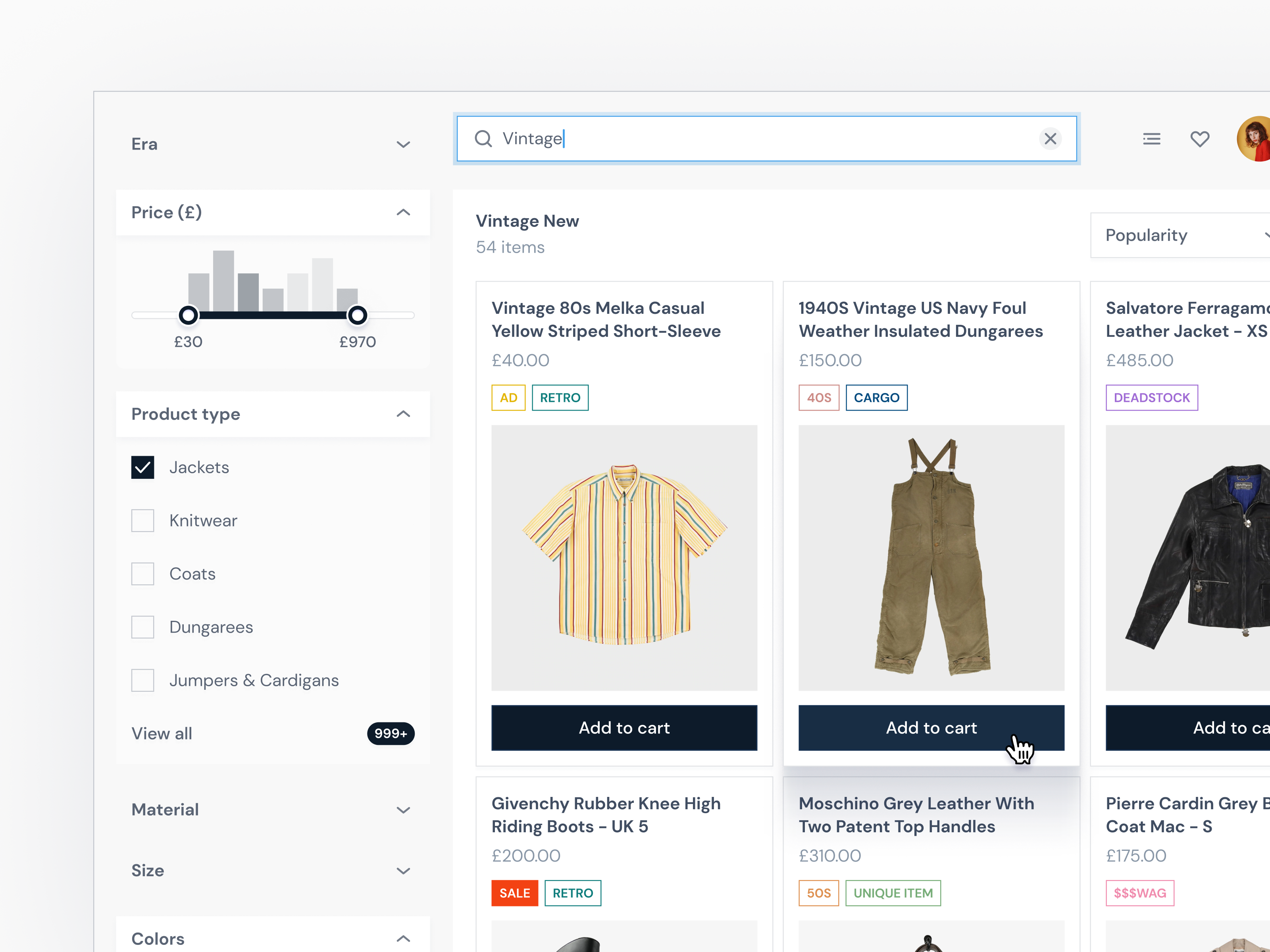Viewport: 1270px width, 952px height.
Task: Collapse the Product type filter
Action: click(273, 414)
